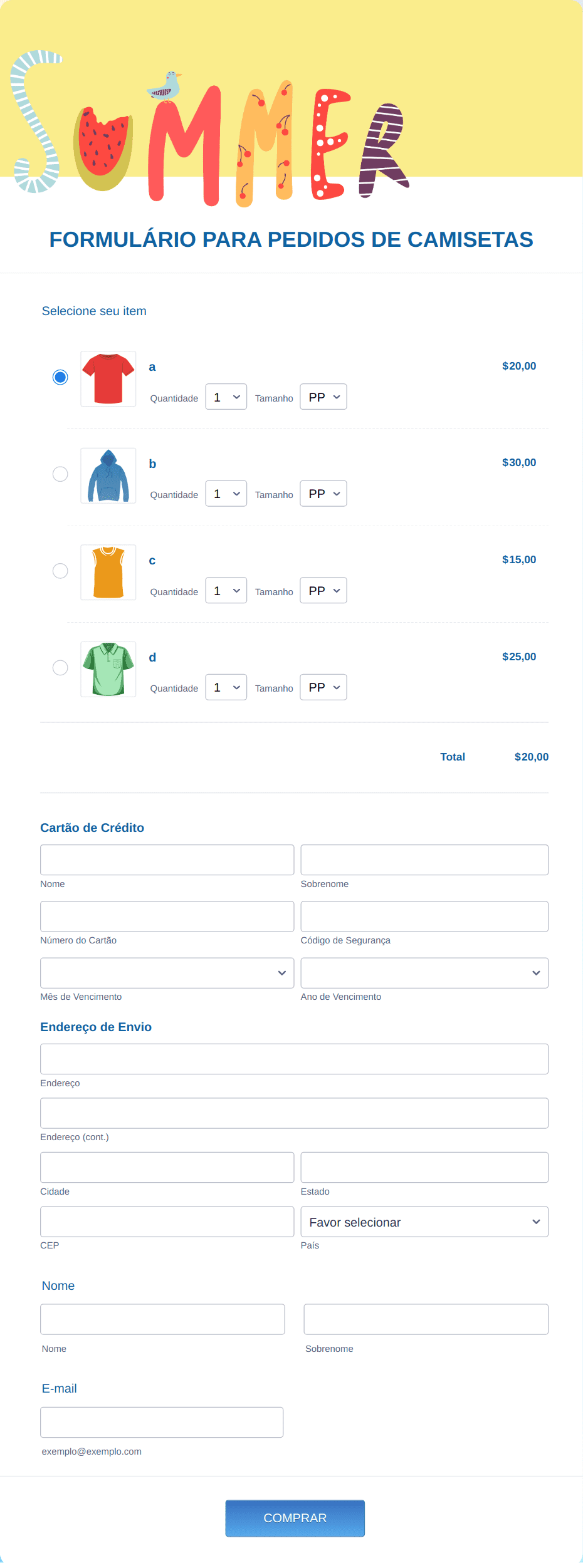Select item d radio button
The width and height of the screenshot is (583, 1568).
[60, 668]
